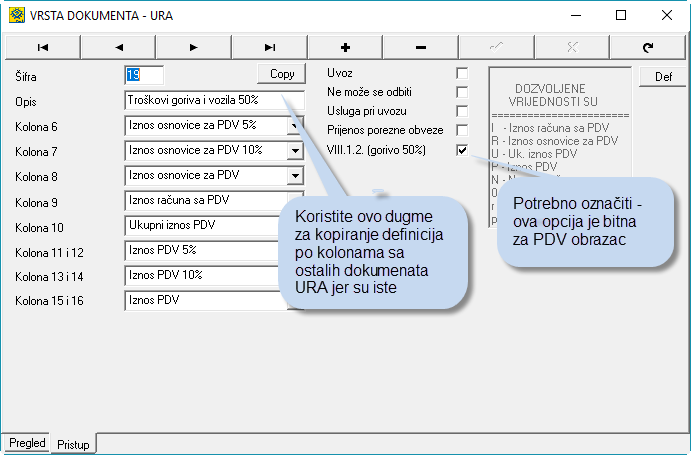Viewport: 691px width, 455px height.
Task: Click the application icon in title bar
Action: click(x=13, y=15)
